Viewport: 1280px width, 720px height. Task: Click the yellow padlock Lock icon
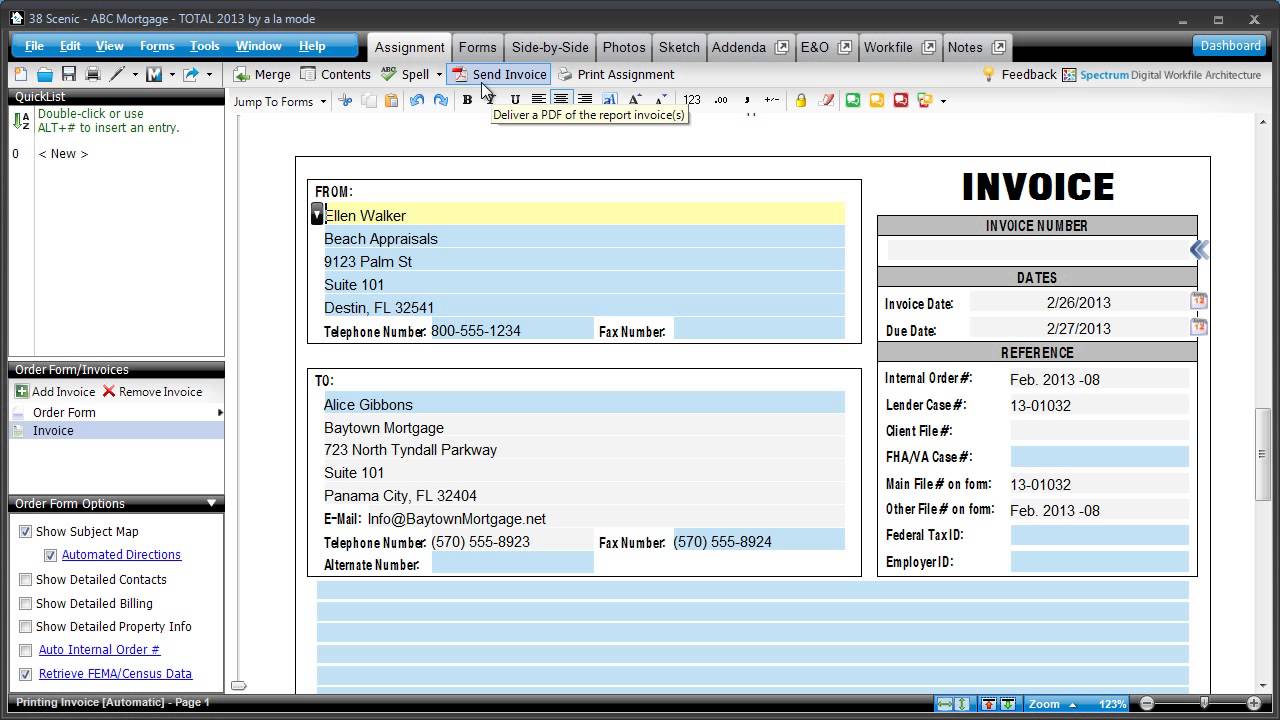[801, 100]
